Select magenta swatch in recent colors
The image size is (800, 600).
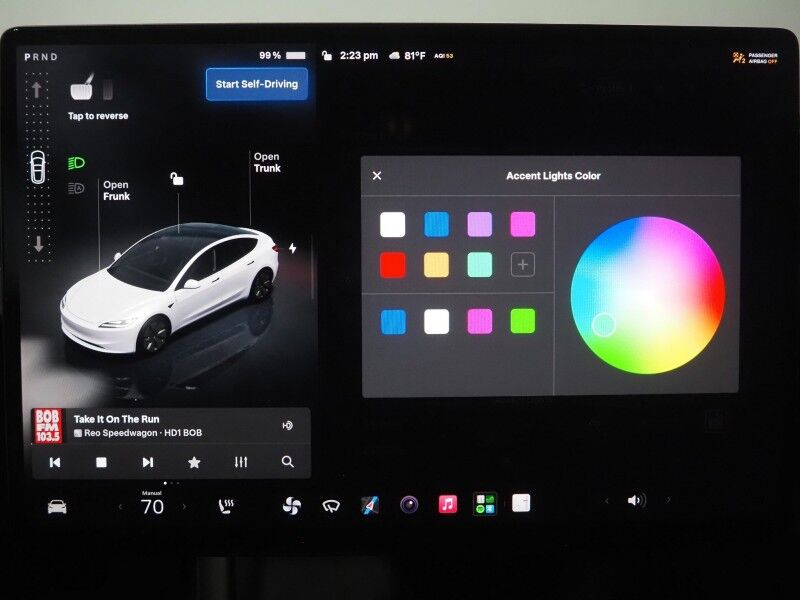pyautogui.click(x=480, y=321)
